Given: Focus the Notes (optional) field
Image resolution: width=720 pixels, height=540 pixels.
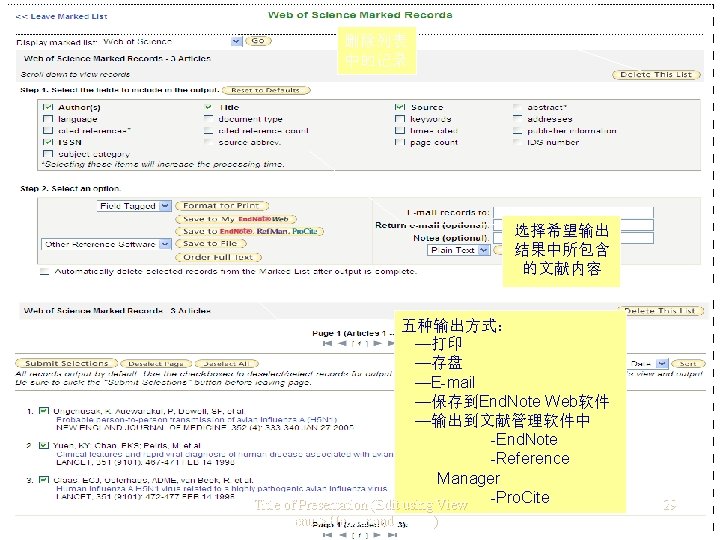Looking at the screenshot, I should pos(573,238).
